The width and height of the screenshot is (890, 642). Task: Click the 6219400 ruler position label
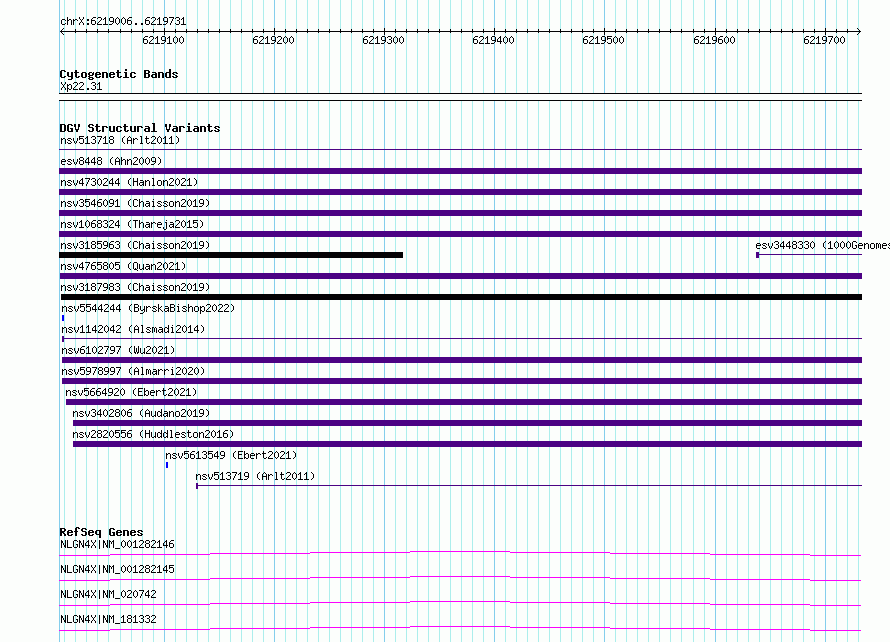pos(493,40)
